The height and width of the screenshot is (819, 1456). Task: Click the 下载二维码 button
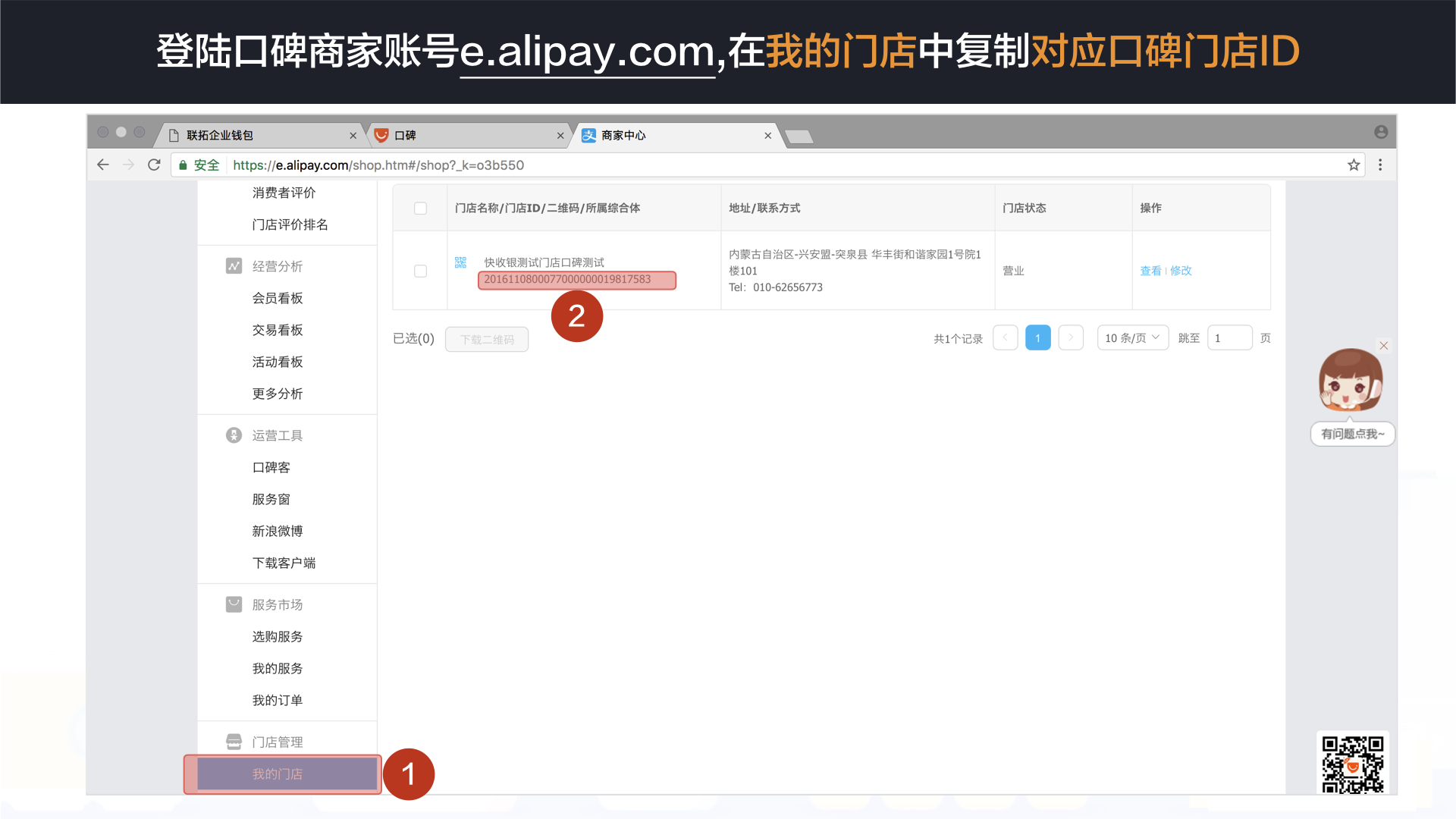pyautogui.click(x=487, y=339)
